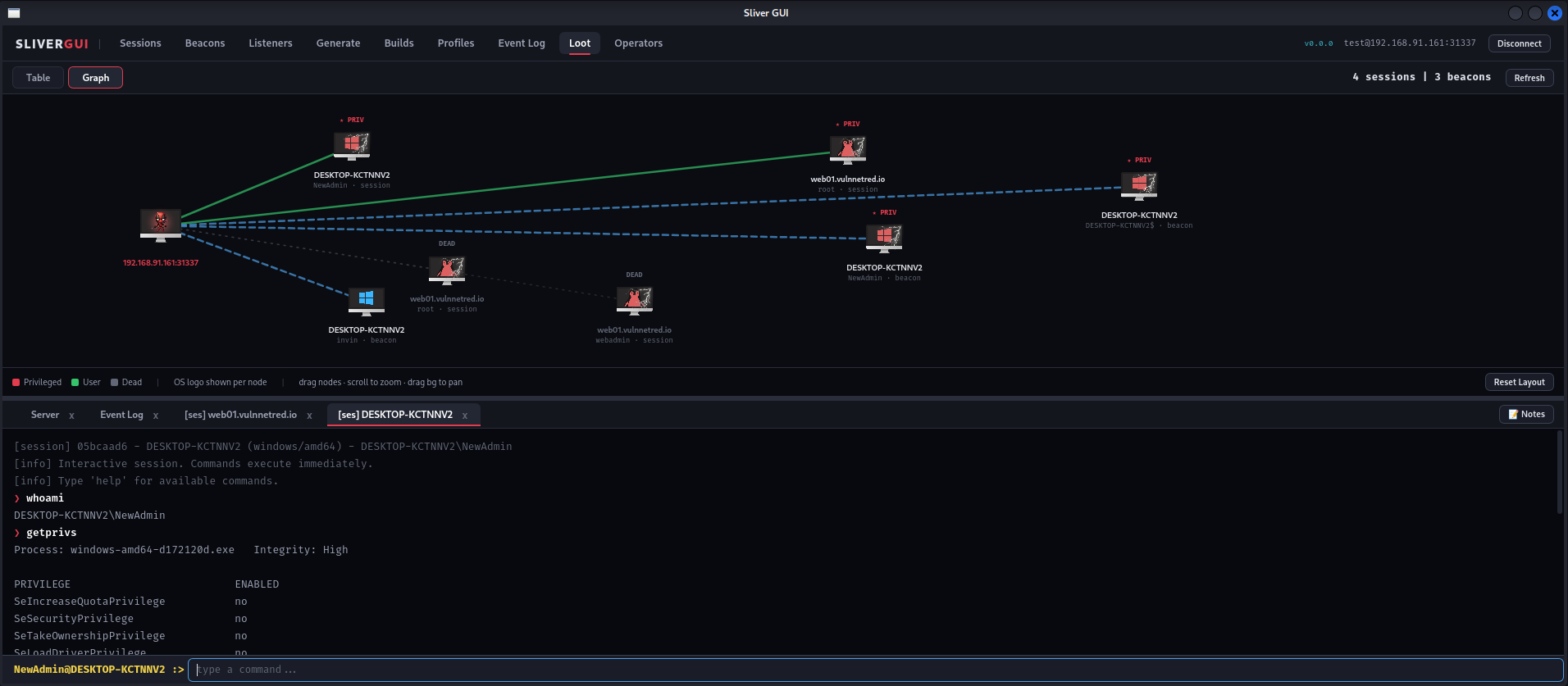Go to the Profiles tab
Screen dimensions: 1568x686
(456, 43)
